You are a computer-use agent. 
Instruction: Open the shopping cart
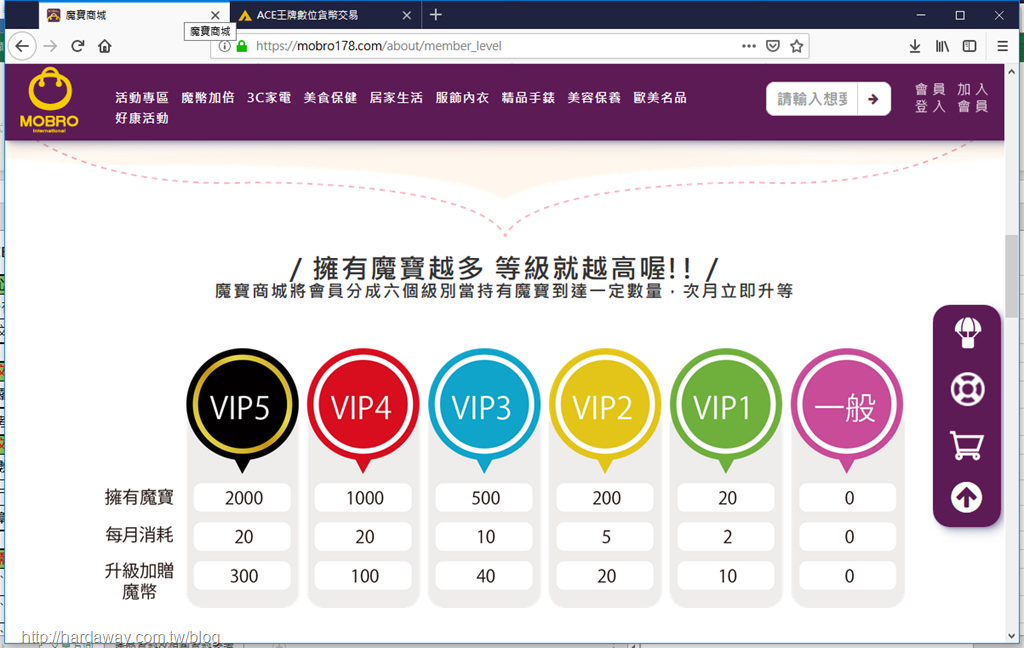pyautogui.click(x=967, y=446)
